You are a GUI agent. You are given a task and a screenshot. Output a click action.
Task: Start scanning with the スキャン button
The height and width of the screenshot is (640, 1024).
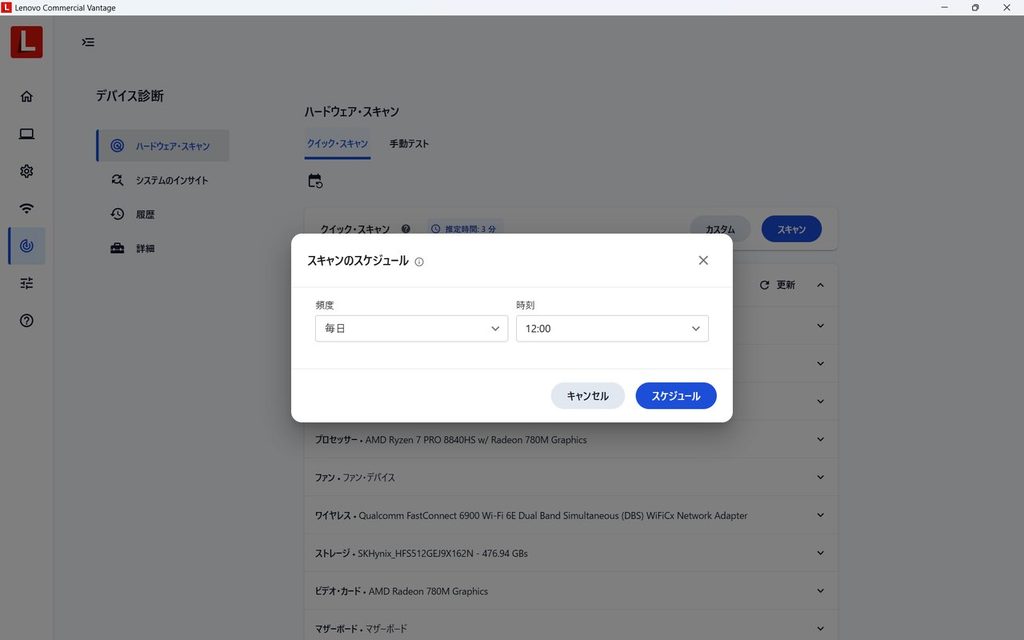click(x=792, y=229)
